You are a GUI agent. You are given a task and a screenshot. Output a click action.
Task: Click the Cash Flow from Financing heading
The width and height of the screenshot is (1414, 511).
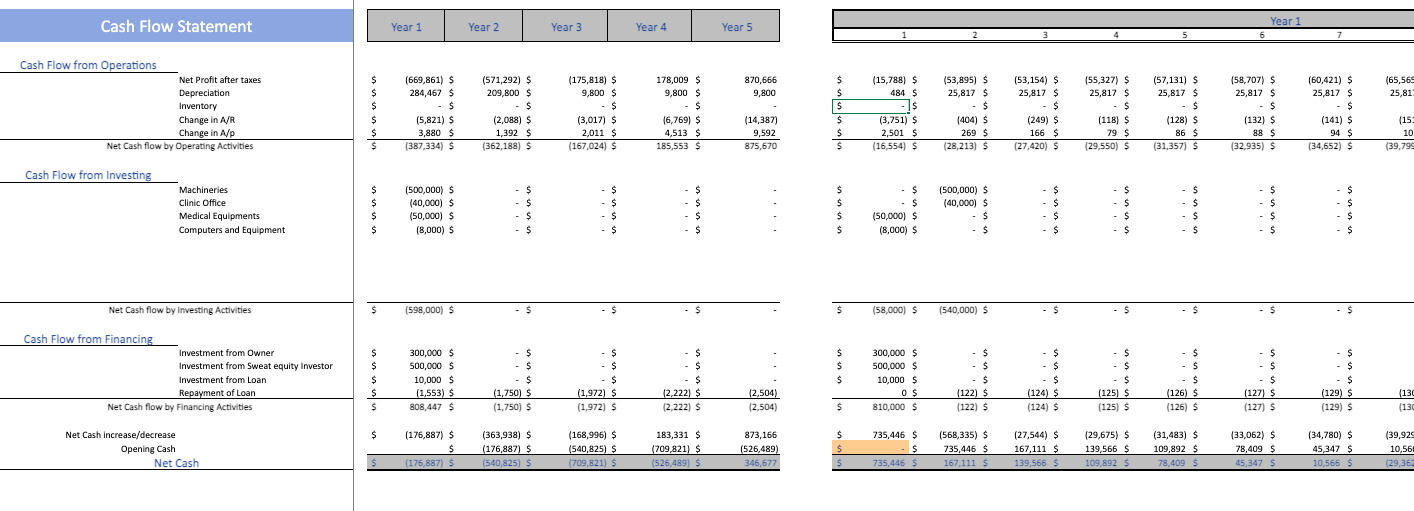88,339
